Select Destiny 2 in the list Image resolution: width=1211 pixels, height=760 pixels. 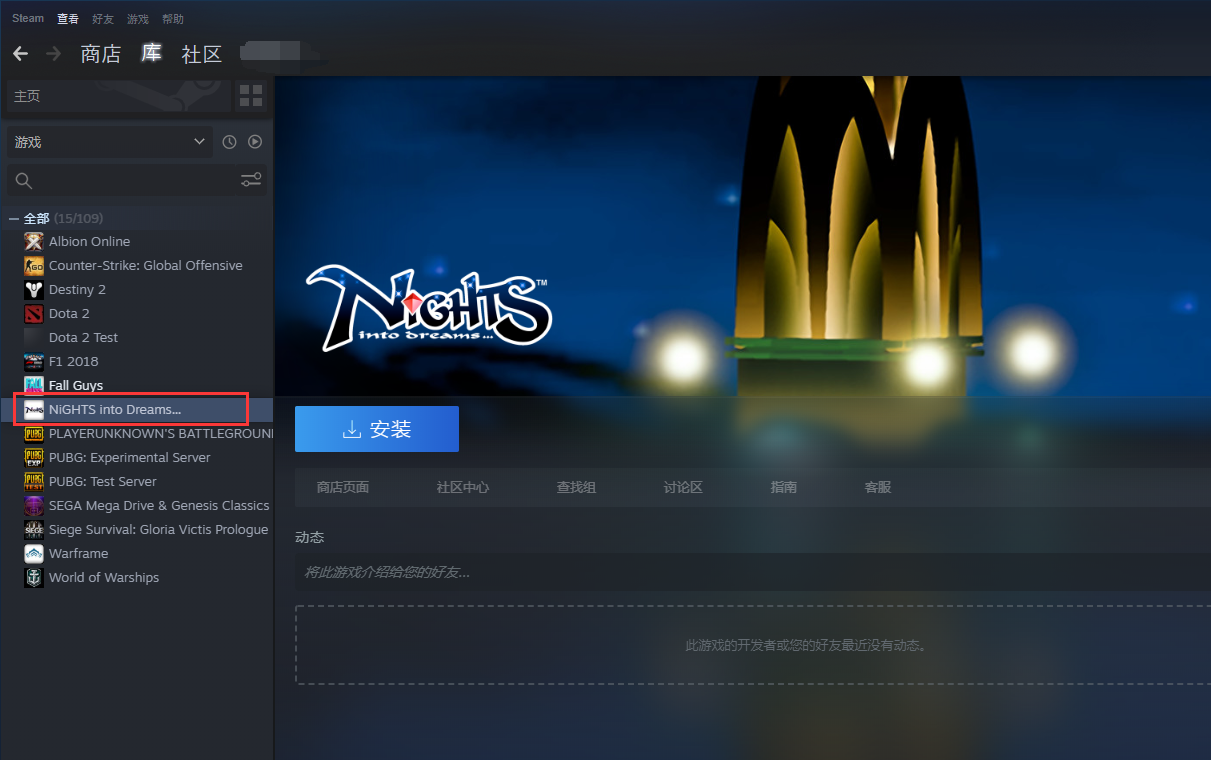77,289
